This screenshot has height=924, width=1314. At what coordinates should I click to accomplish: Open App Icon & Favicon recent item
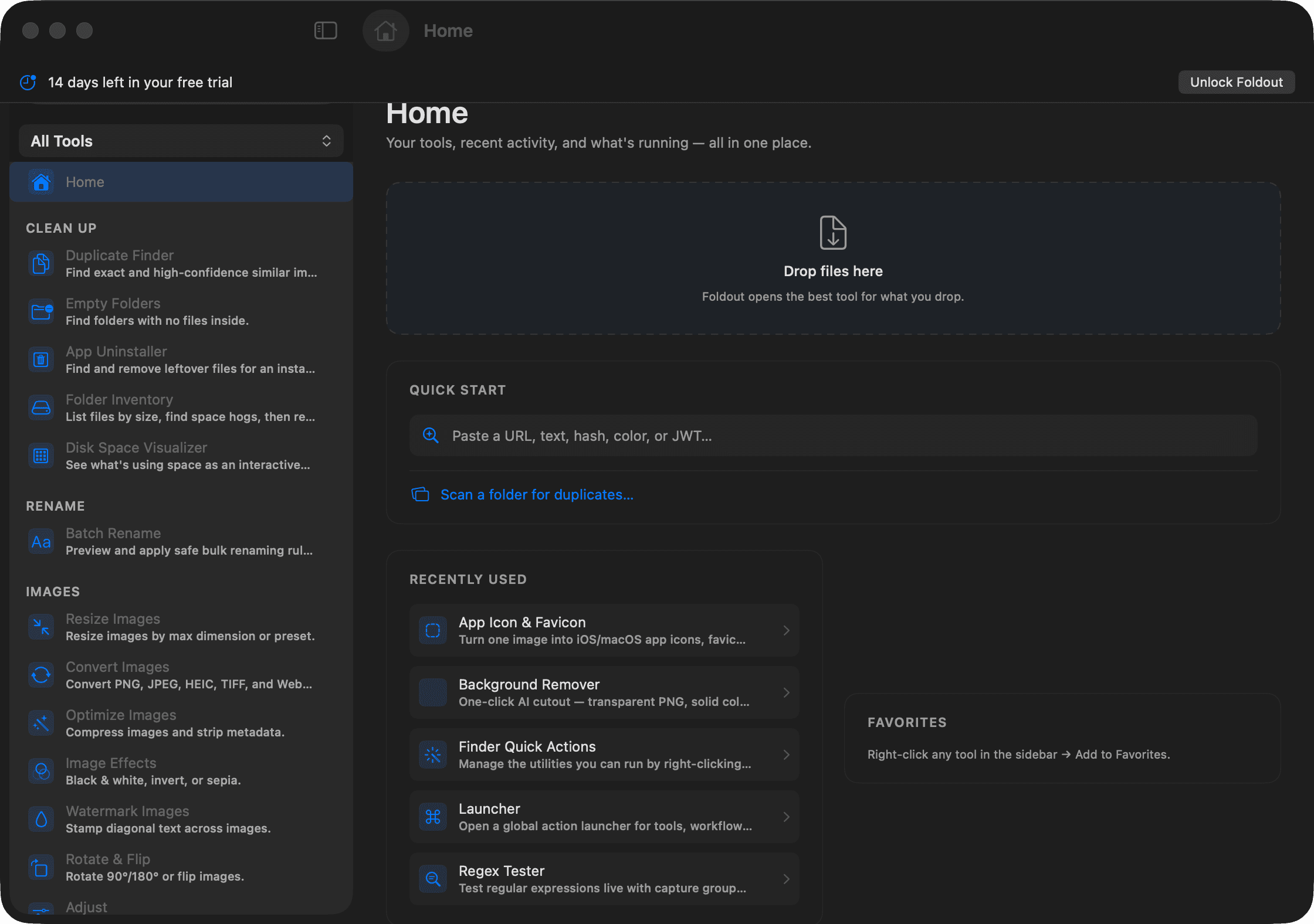tap(604, 630)
